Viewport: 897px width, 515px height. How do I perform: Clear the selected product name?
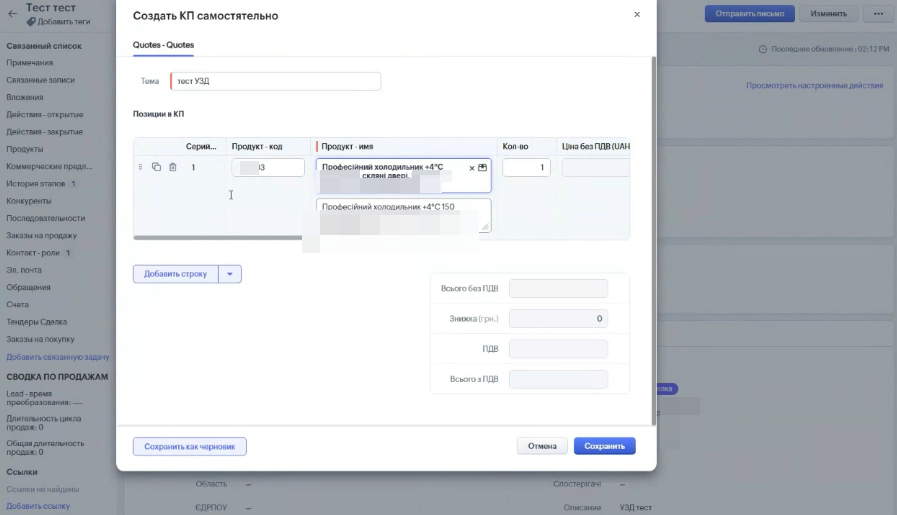tap(472, 168)
